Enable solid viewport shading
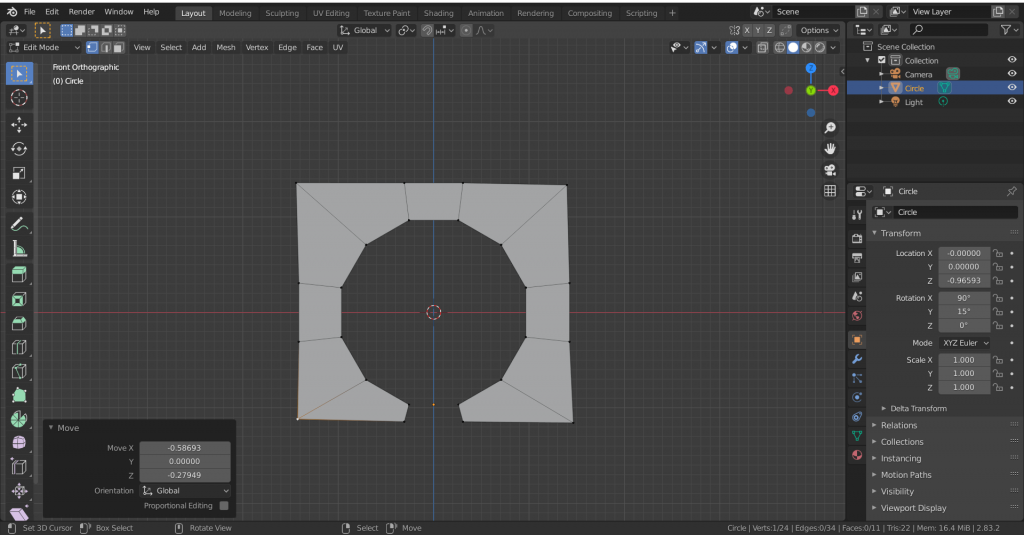1024x535 pixels. 793,48
